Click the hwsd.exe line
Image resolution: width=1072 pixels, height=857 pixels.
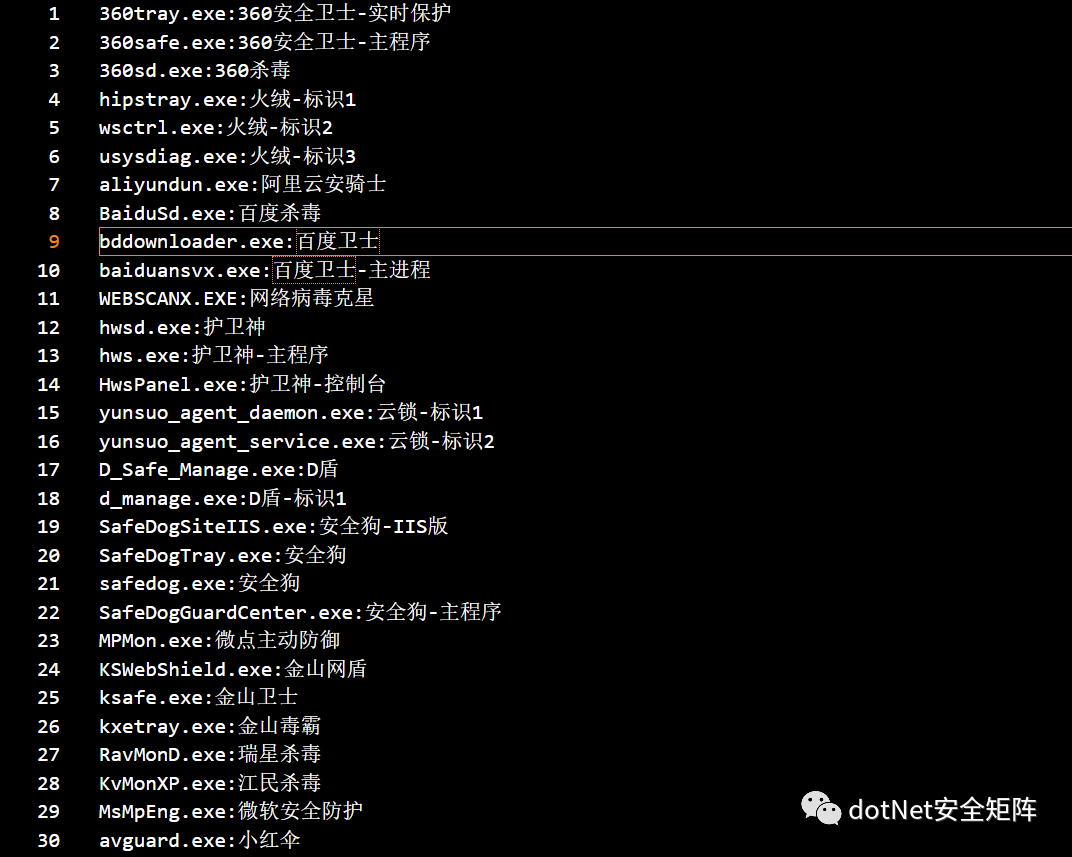(x=183, y=327)
